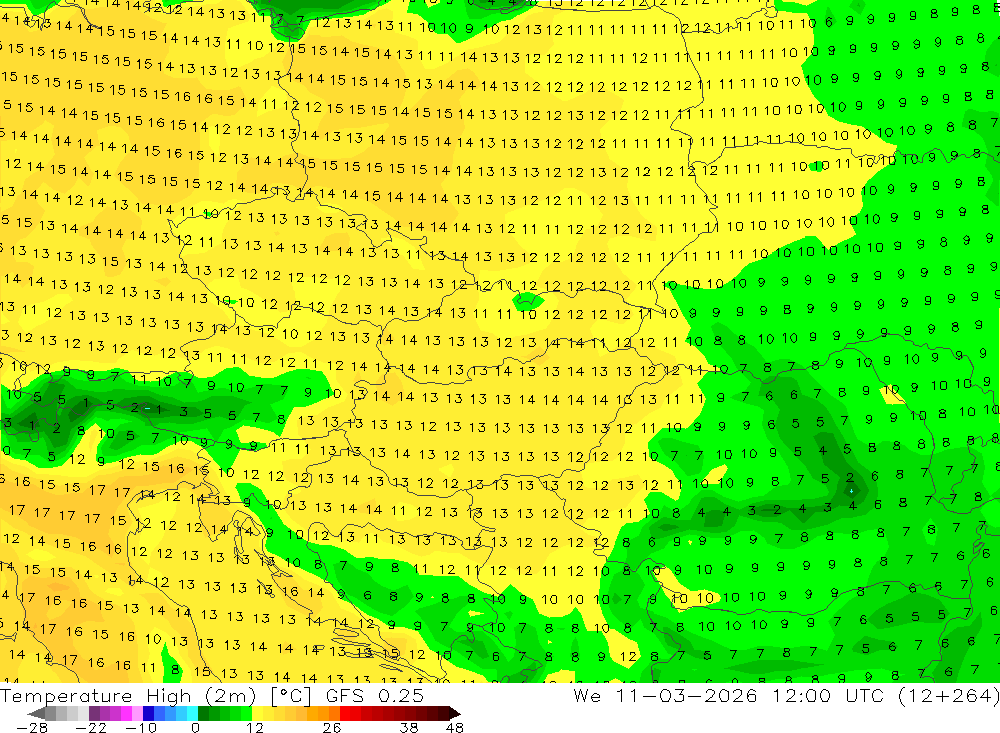Select the light pink swatch on the legend

click(x=137, y=714)
